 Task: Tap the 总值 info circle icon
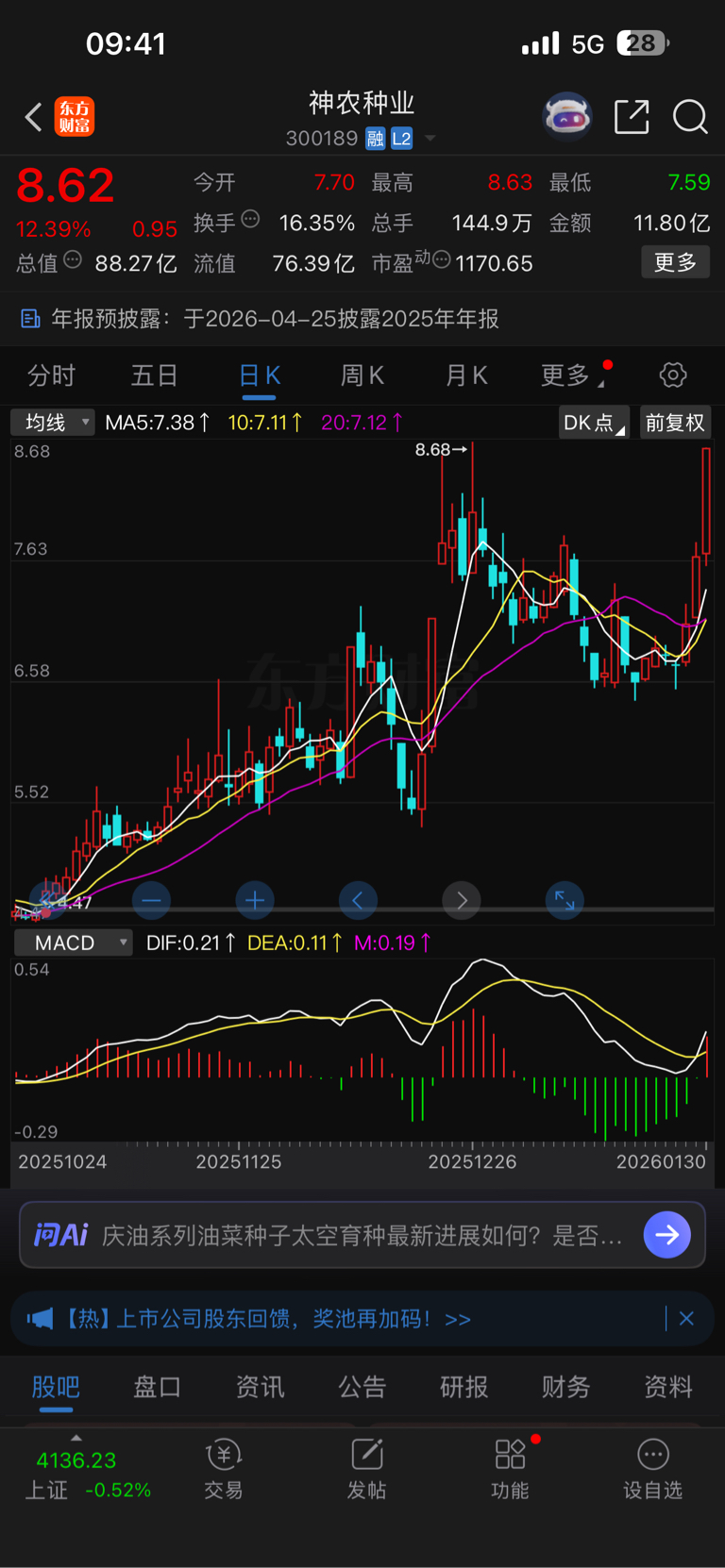73,259
